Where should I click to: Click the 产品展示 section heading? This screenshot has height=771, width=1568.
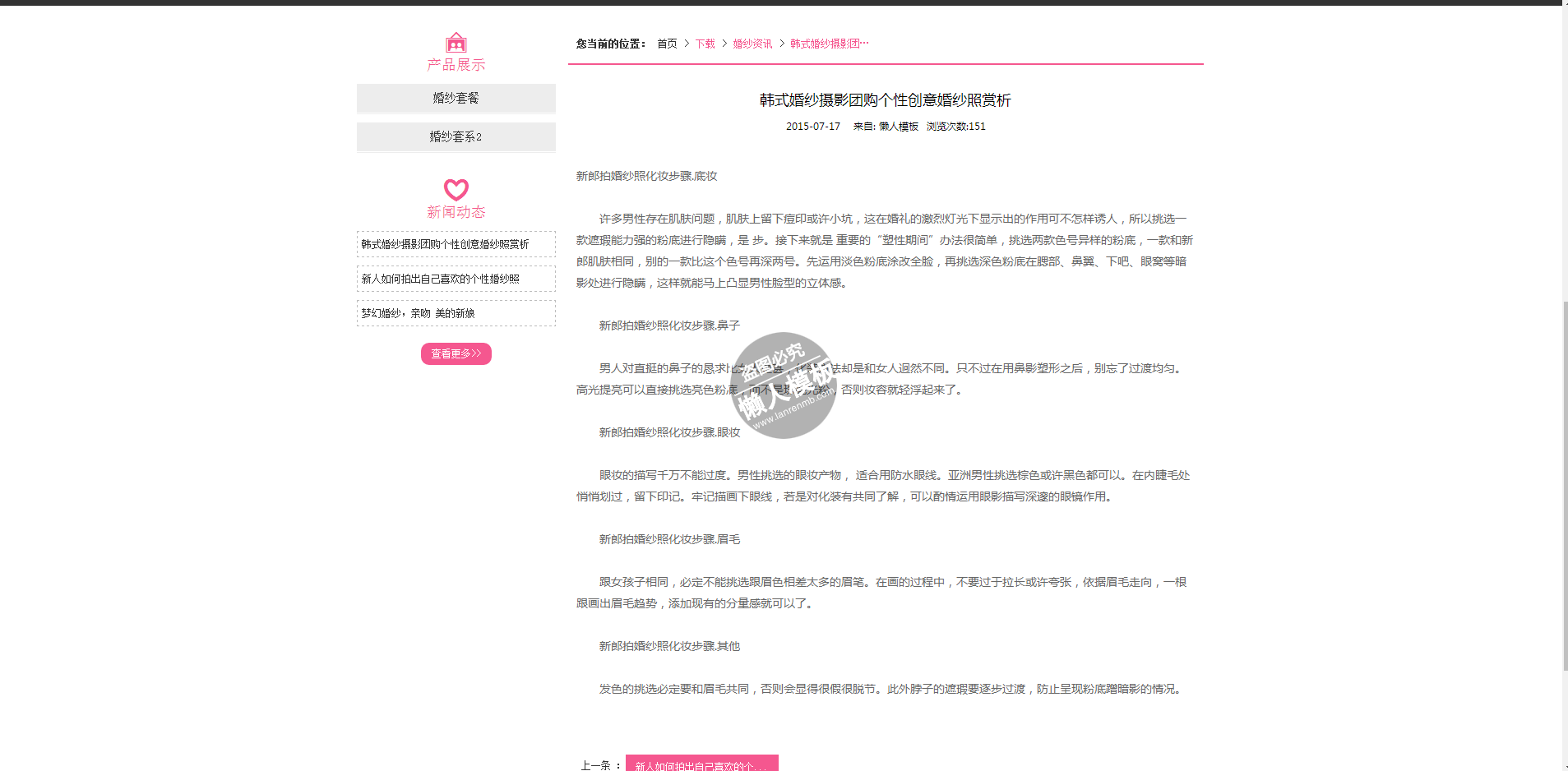tap(456, 65)
